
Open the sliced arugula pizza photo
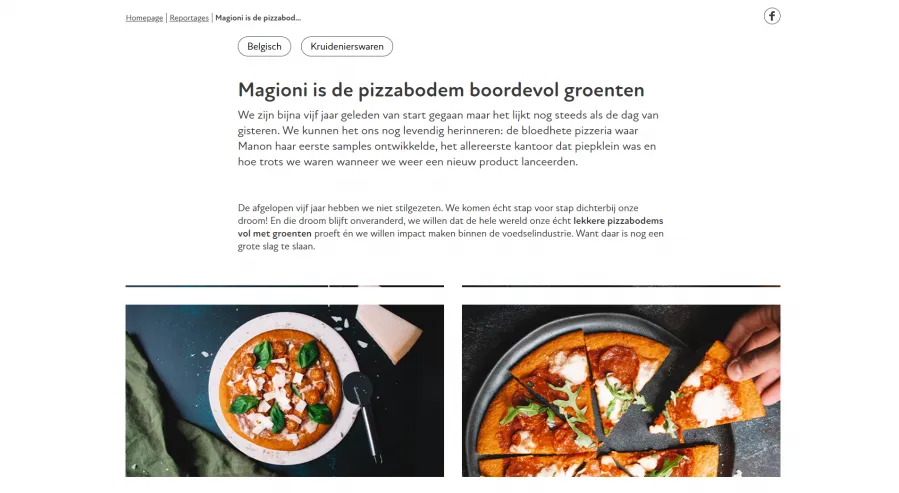(621, 390)
